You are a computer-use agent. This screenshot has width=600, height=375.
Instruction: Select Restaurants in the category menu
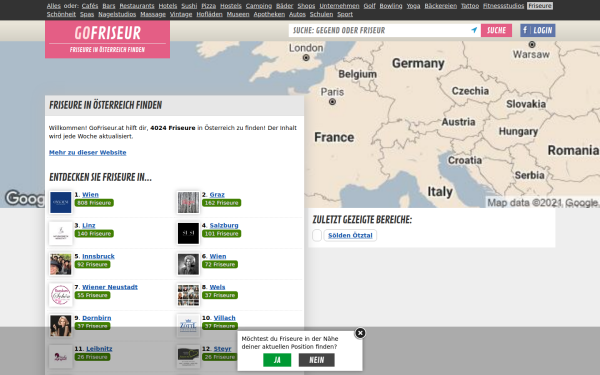click(x=137, y=6)
